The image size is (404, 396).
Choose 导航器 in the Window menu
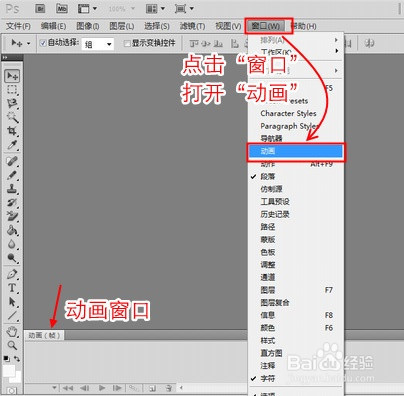click(296, 138)
